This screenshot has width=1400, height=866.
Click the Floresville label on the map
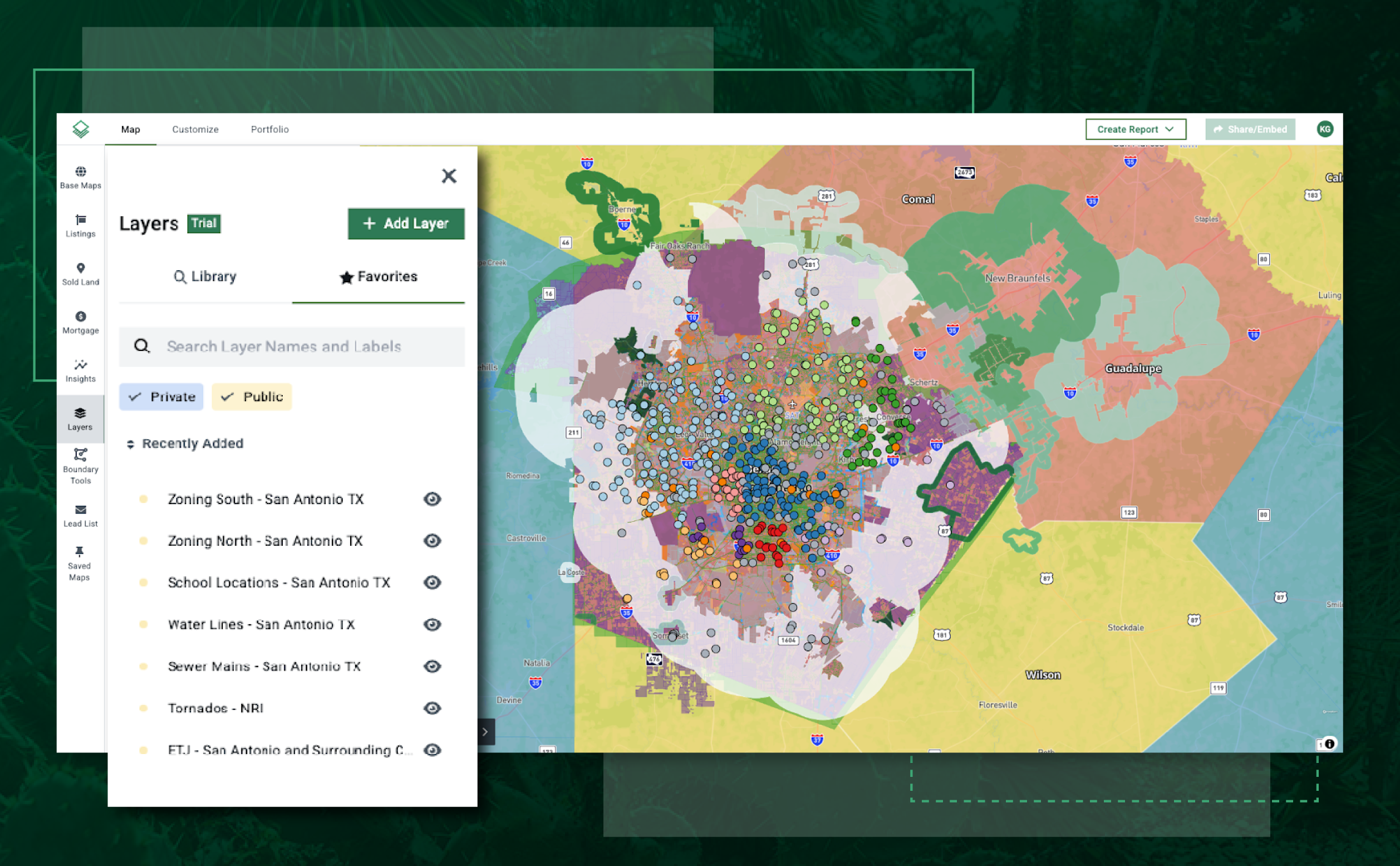click(x=998, y=704)
